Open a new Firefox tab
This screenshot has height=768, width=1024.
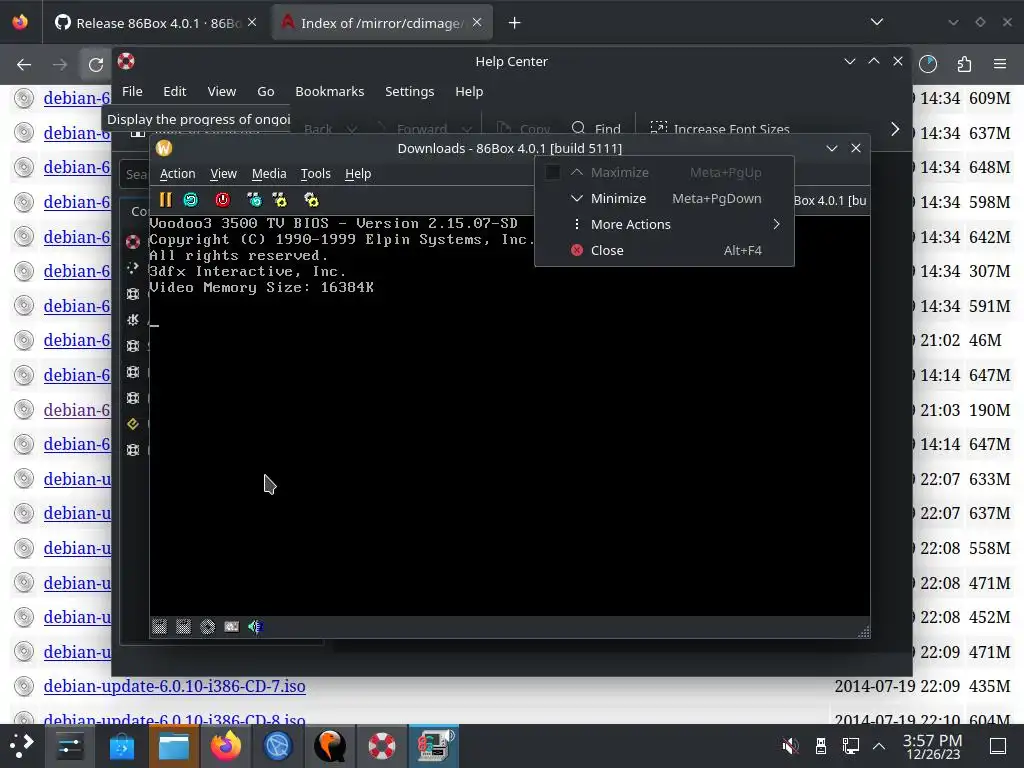click(x=515, y=23)
